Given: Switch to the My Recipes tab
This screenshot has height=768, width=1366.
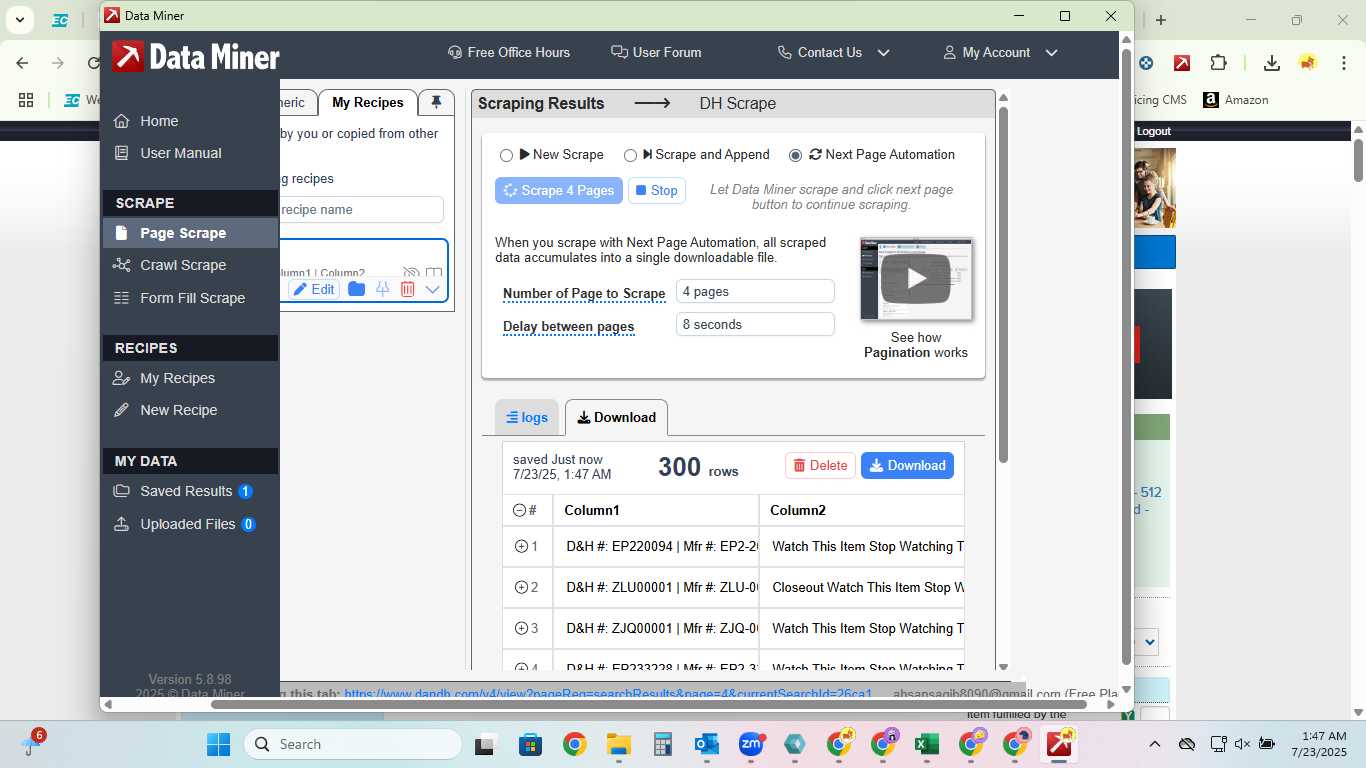Looking at the screenshot, I should tap(368, 103).
